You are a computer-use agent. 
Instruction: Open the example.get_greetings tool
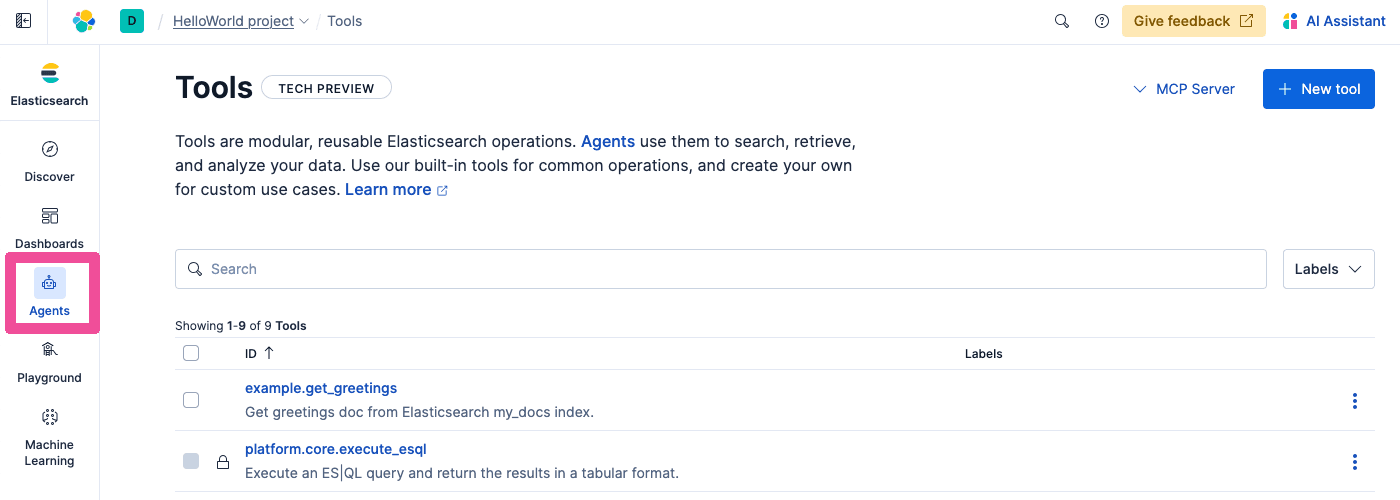tap(321, 388)
